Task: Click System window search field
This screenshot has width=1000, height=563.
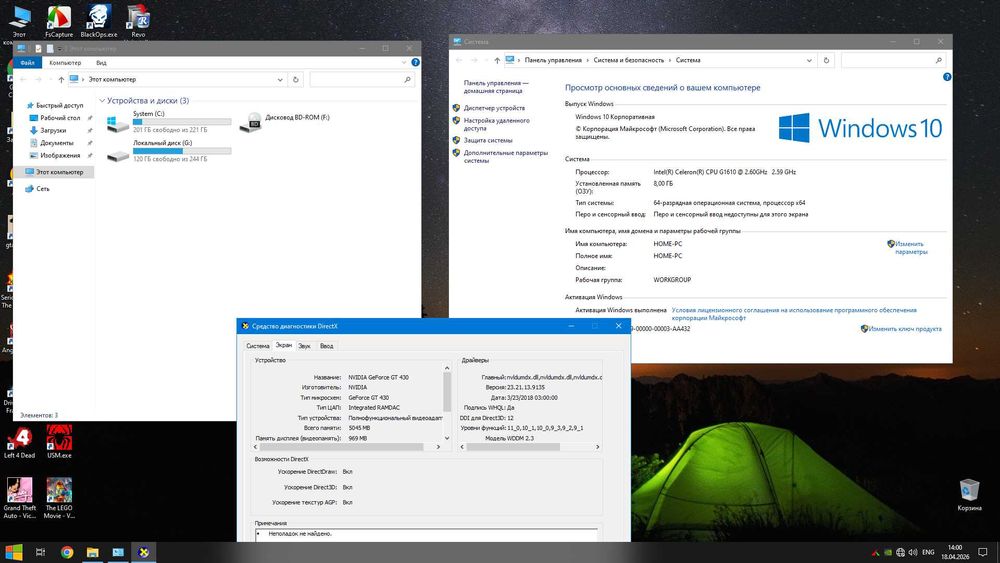Action: click(x=893, y=61)
